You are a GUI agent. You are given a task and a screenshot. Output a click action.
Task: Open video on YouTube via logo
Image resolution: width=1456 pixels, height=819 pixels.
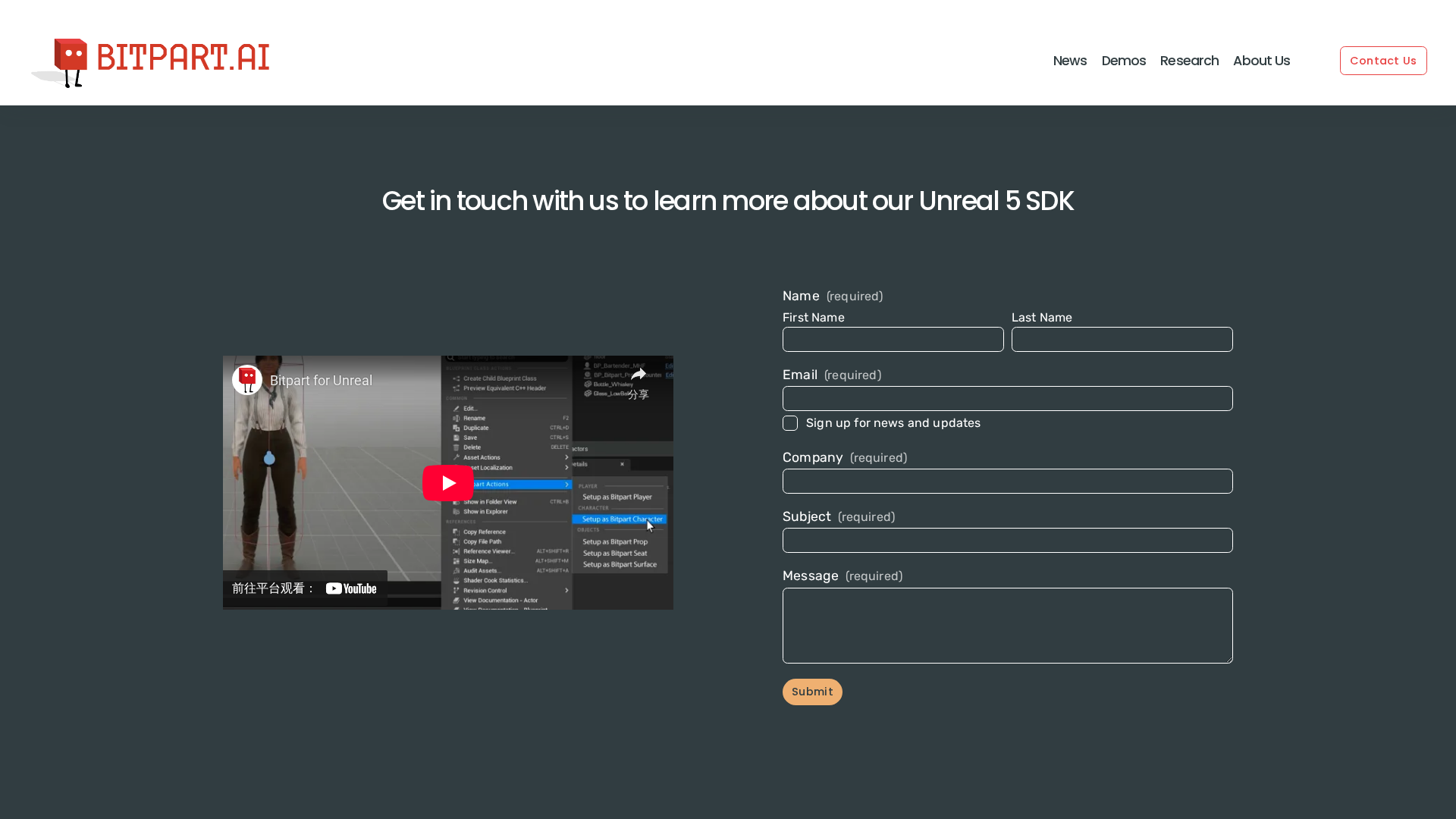[351, 588]
